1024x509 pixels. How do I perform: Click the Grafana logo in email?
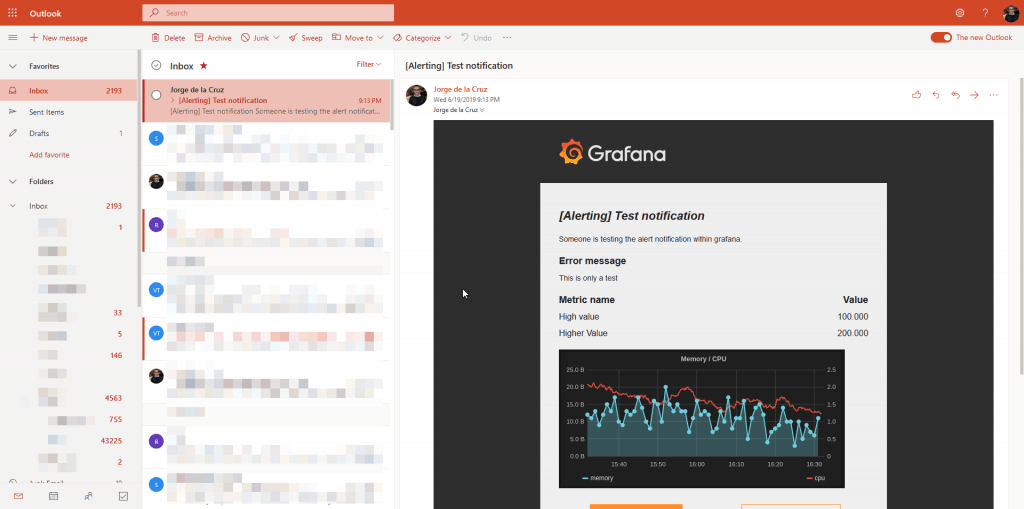(613, 152)
